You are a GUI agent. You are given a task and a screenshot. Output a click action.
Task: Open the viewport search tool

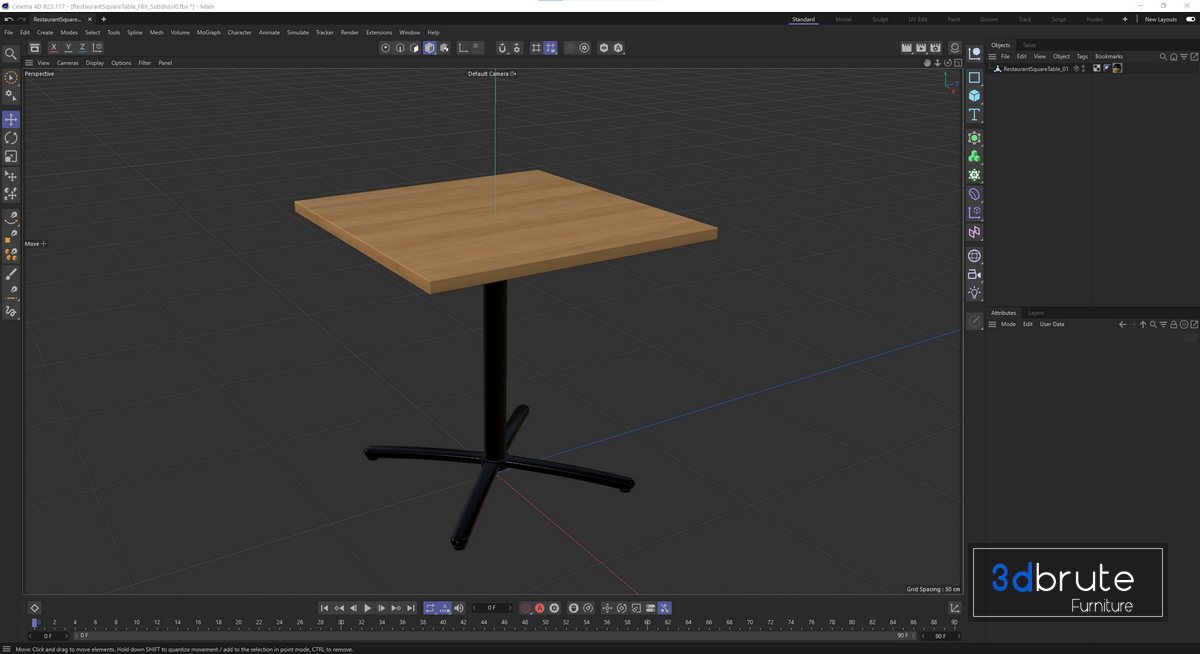(x=11, y=54)
